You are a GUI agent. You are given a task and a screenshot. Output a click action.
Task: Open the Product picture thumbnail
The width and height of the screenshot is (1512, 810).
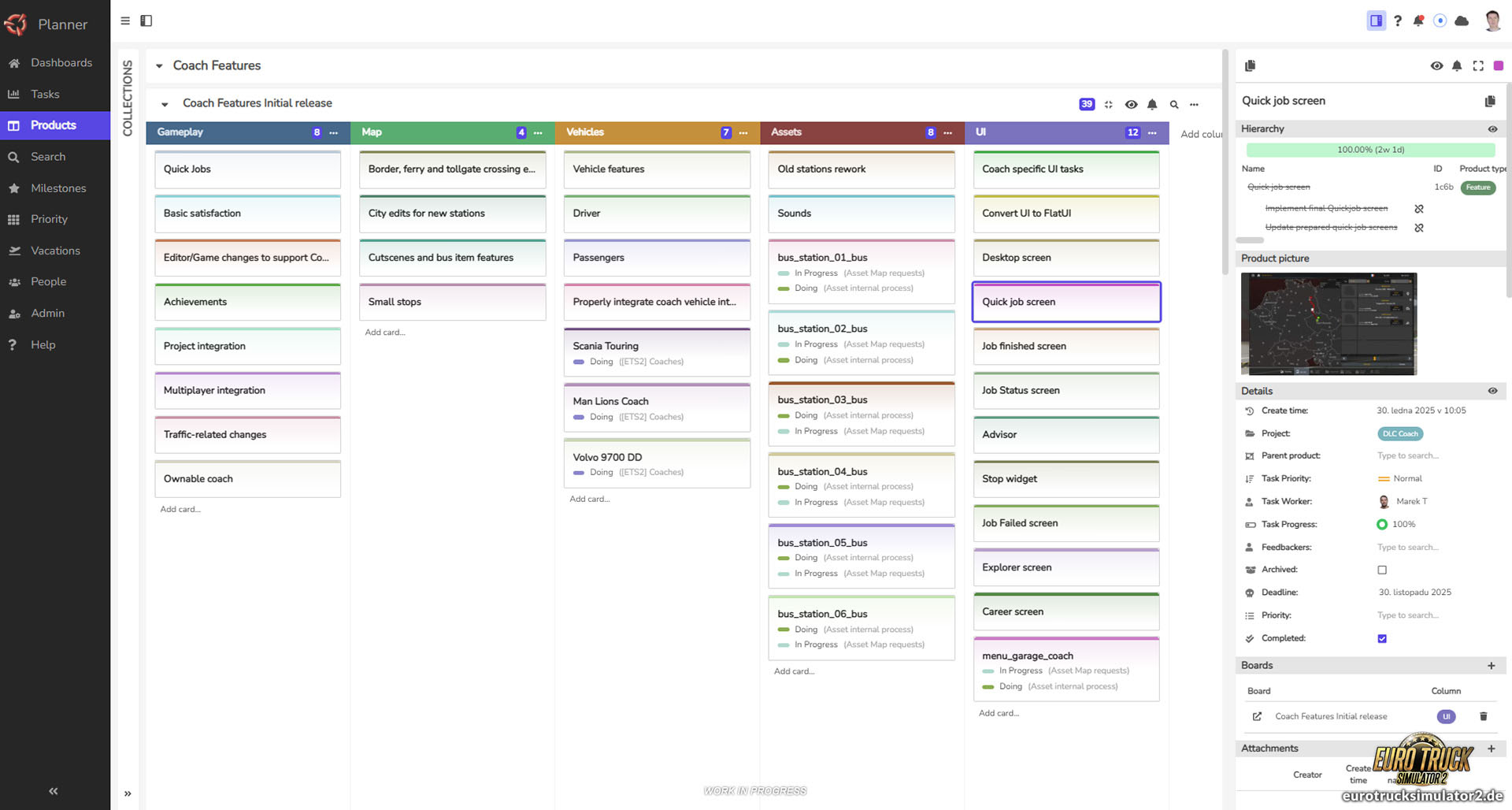click(1329, 324)
